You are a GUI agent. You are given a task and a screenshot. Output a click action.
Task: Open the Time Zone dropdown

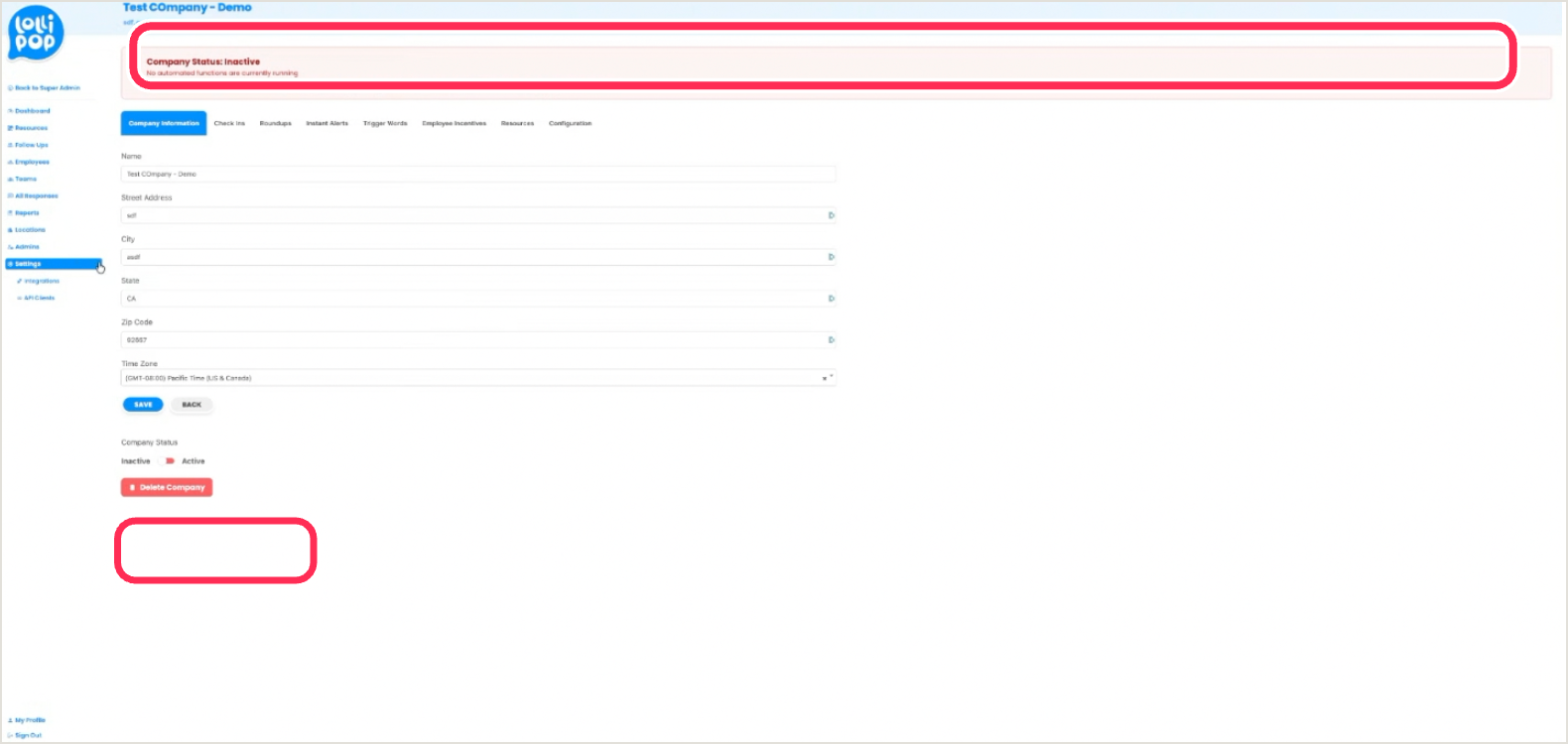tap(478, 378)
